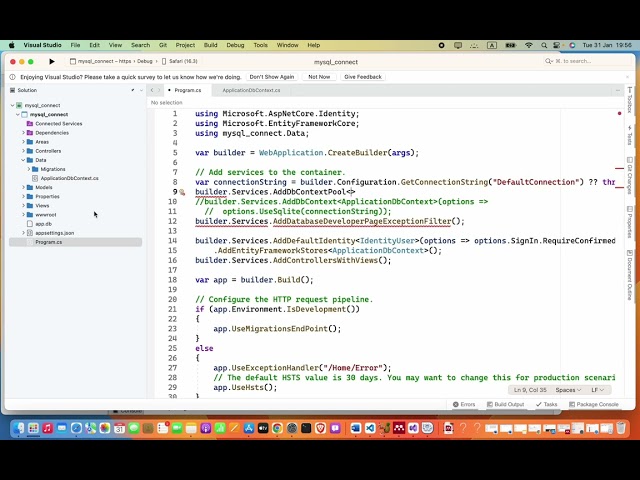Expand the wwwroot folder
640x480 pixels.
pos(23,215)
